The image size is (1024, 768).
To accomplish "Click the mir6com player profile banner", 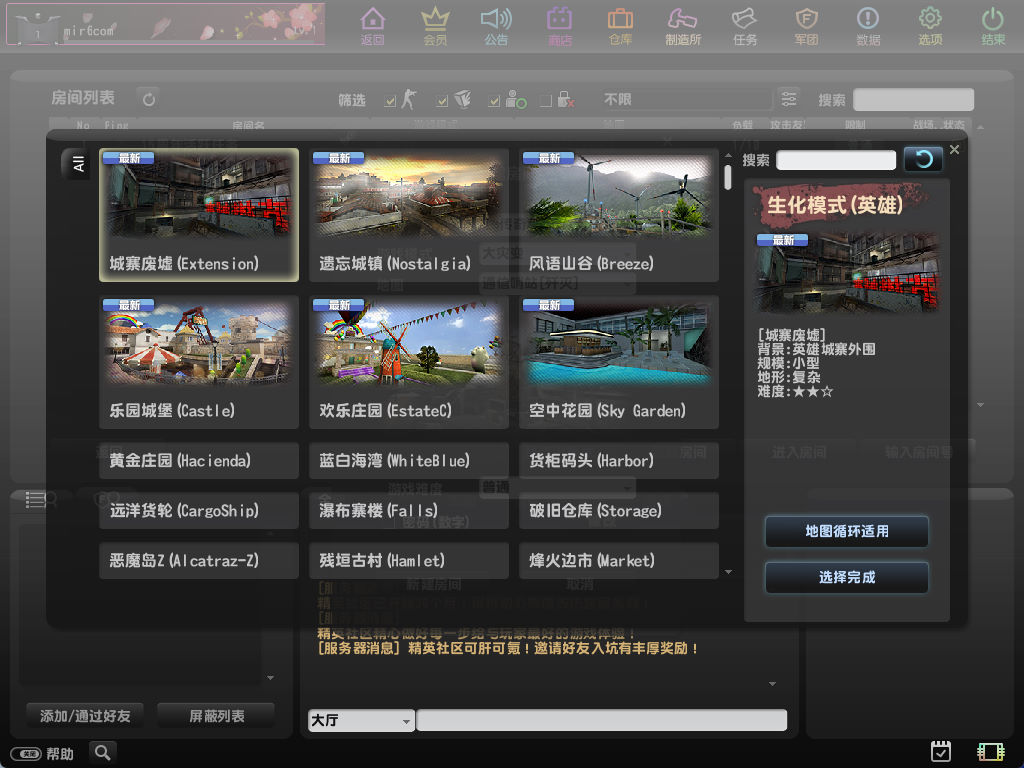I will (165, 25).
